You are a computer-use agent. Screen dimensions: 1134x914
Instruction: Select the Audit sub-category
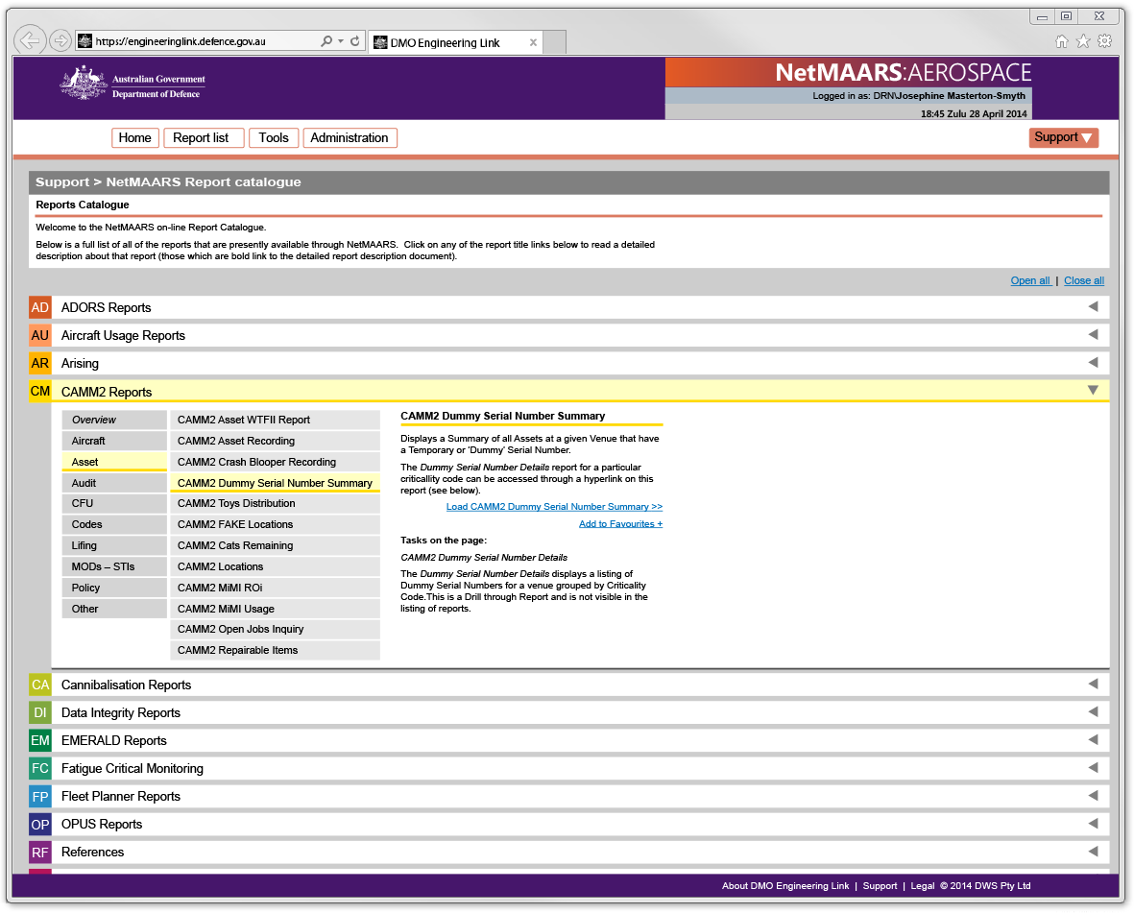point(114,483)
